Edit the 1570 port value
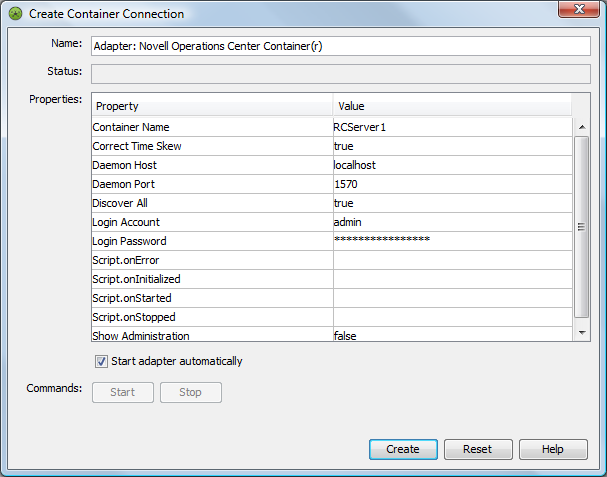The image size is (607, 477). tap(453, 184)
